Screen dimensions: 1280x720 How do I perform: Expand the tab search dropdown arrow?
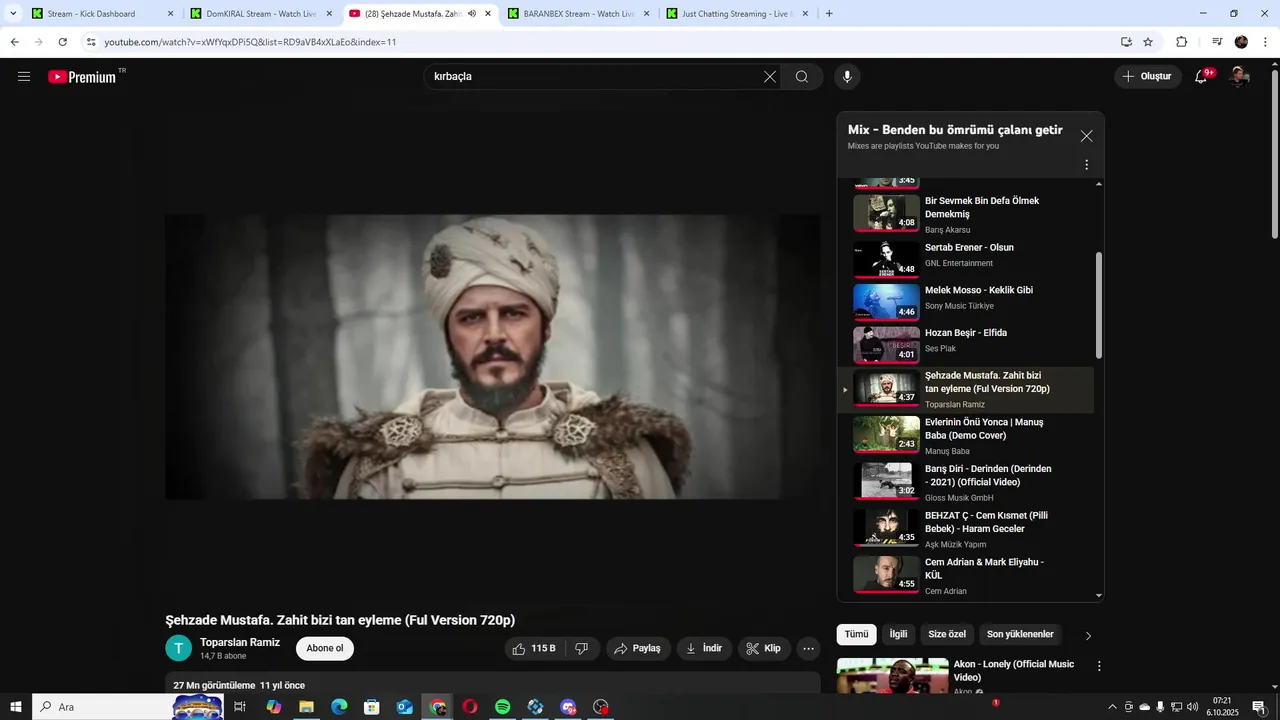tap(13, 14)
